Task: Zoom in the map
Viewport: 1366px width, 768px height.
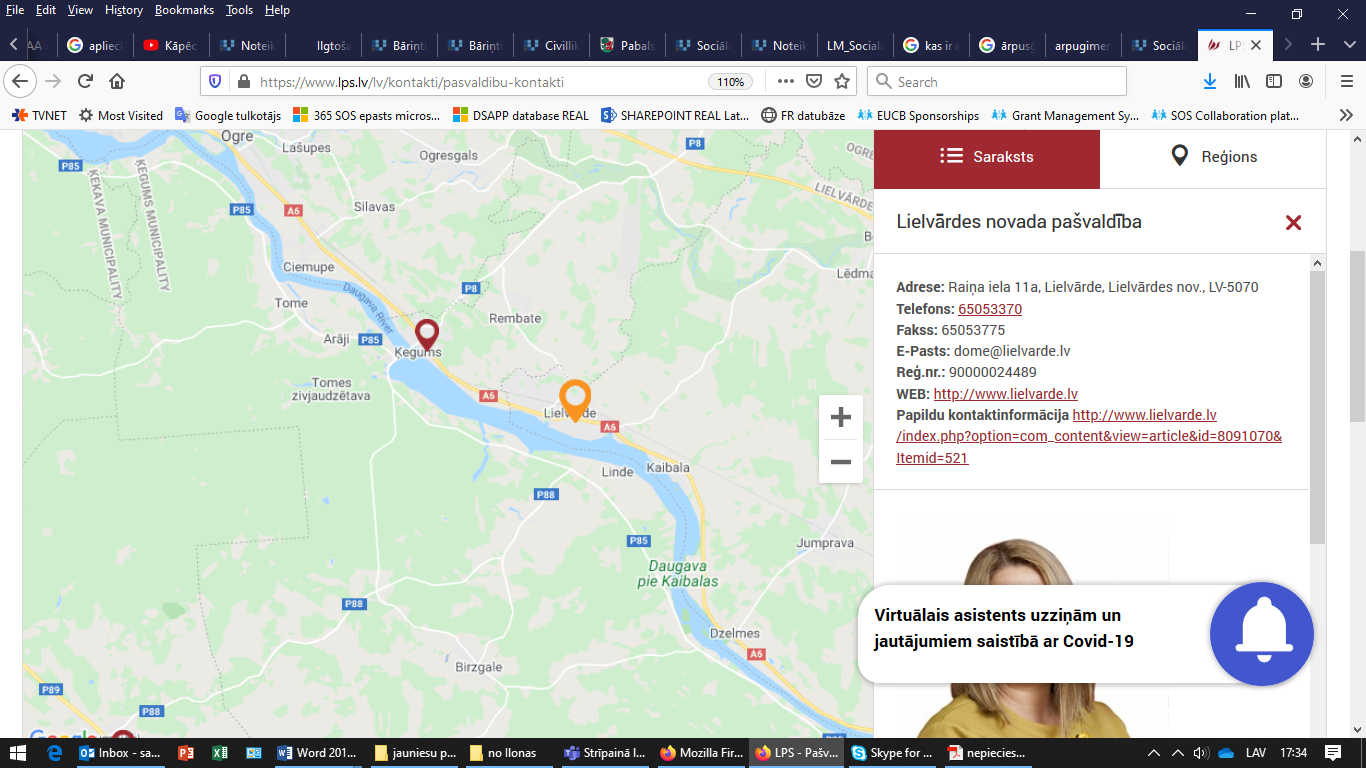Action: (841, 418)
